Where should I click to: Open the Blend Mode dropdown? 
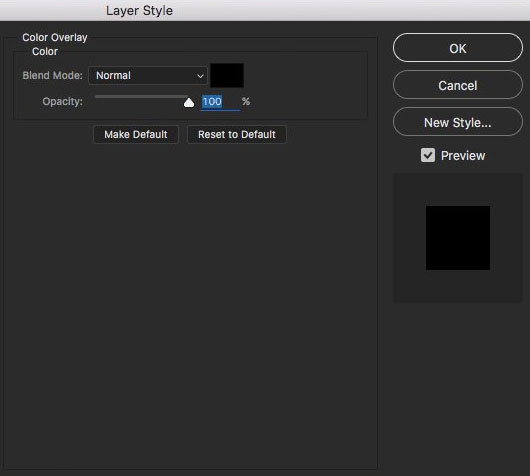coord(148,75)
